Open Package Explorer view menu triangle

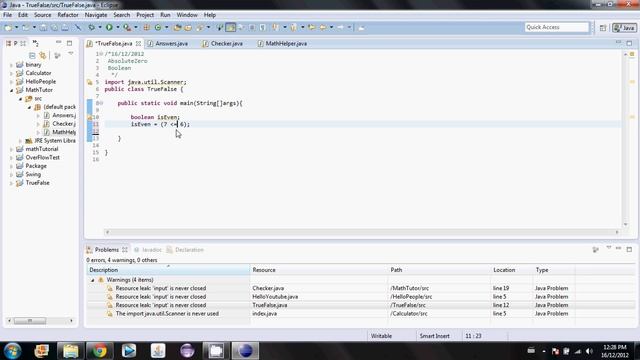pos(71,54)
